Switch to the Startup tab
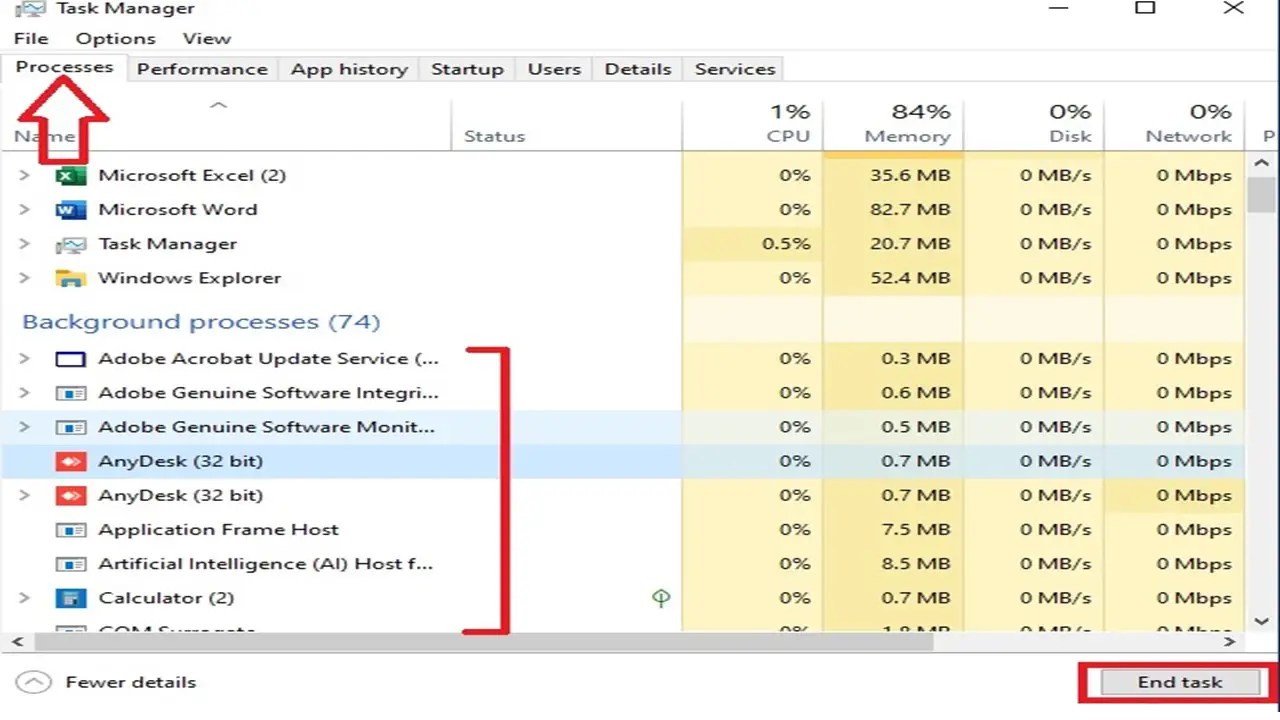This screenshot has width=1280, height=720. click(467, 69)
